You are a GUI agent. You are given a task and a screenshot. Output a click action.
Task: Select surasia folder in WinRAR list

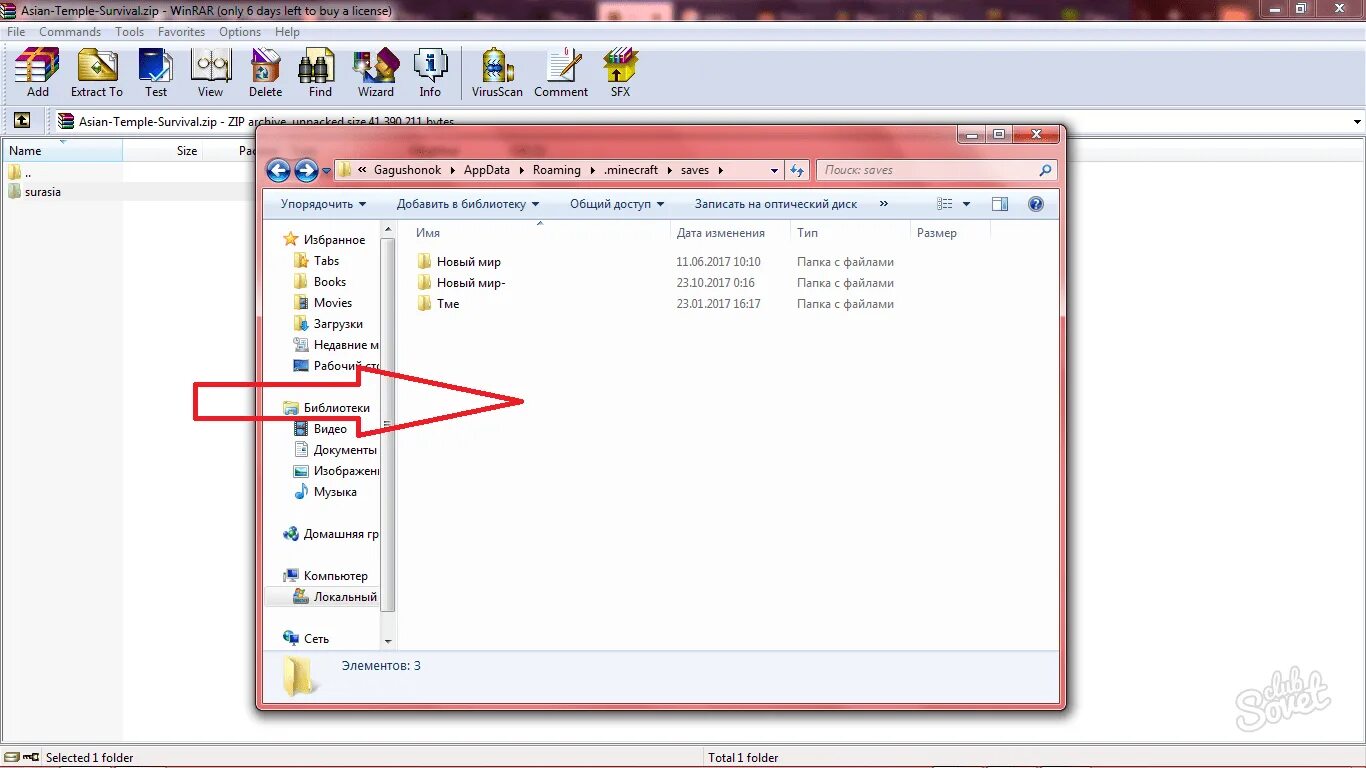pyautogui.click(x=35, y=192)
